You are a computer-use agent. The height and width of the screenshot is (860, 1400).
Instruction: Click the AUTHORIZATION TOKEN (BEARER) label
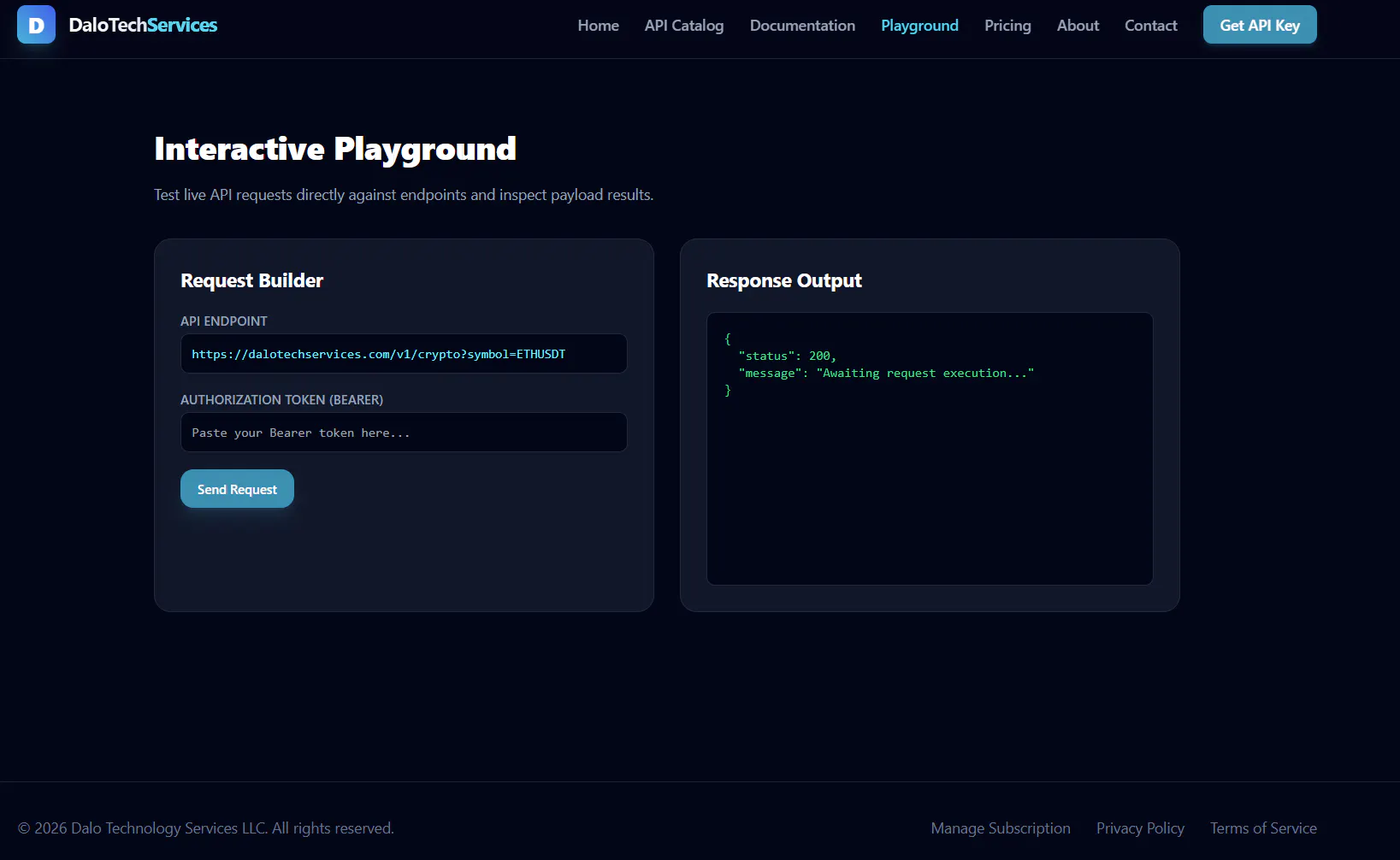click(x=281, y=400)
